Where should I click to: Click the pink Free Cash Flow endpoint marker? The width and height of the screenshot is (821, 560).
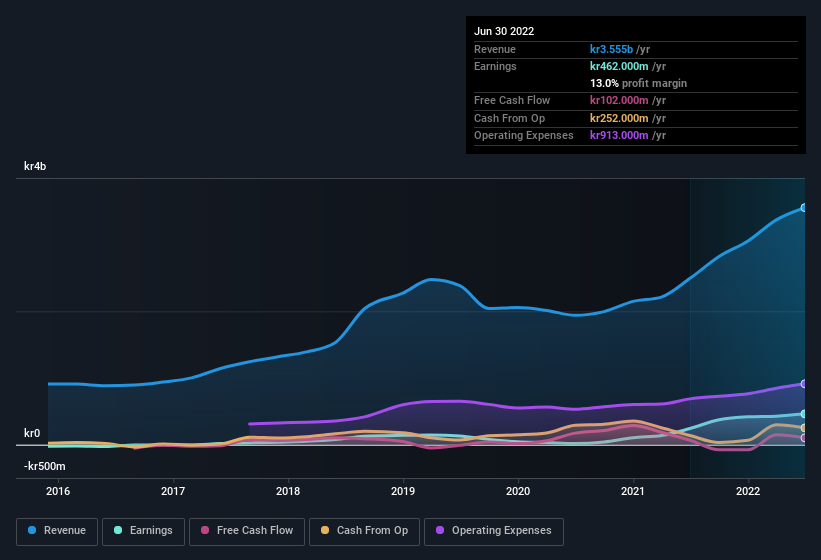click(x=804, y=438)
